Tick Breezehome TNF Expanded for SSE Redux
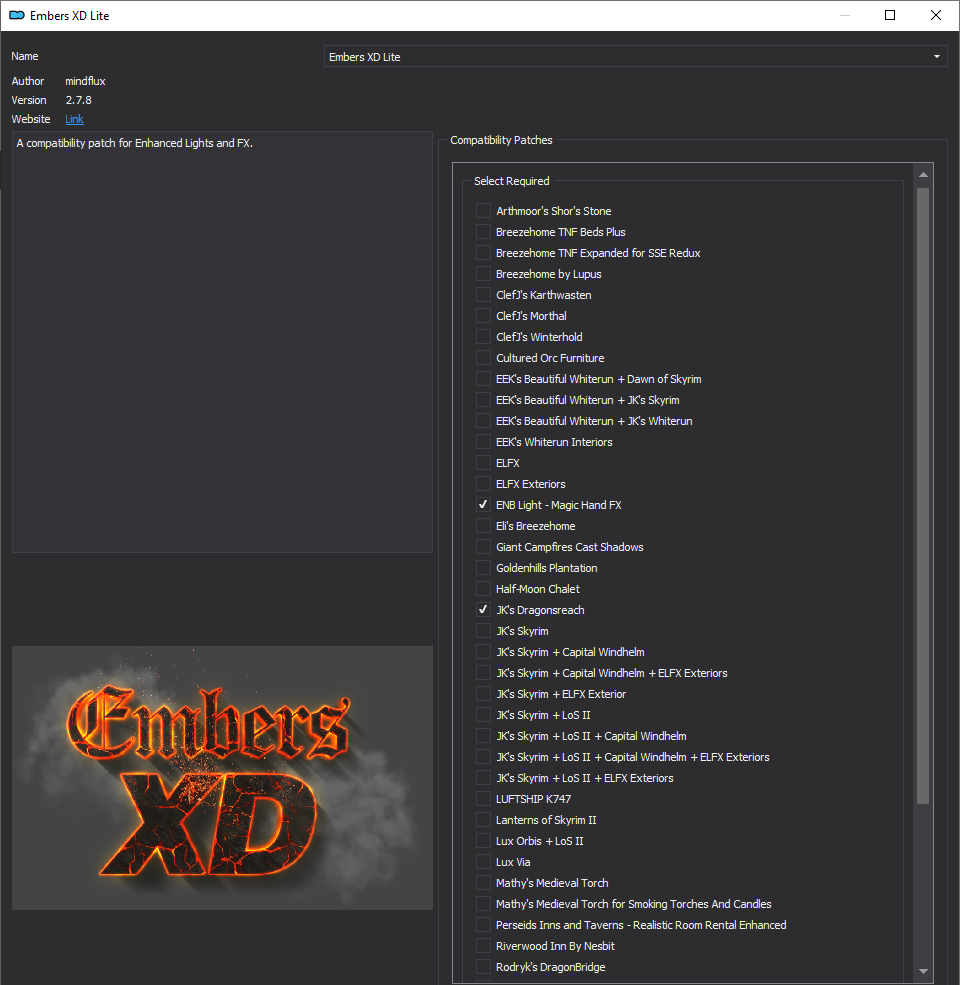The width and height of the screenshot is (960, 985). [x=483, y=253]
